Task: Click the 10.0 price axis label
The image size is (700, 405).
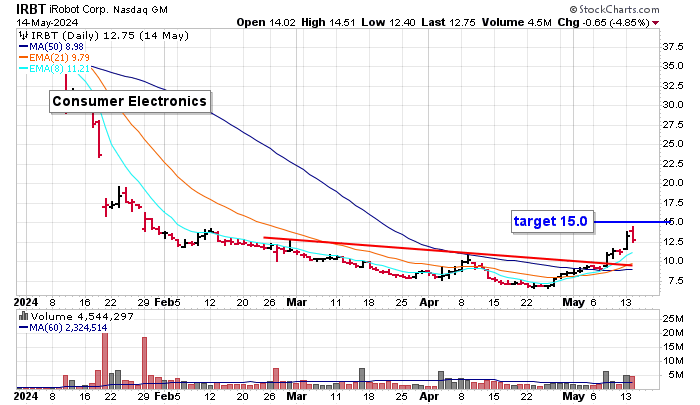Action: (x=673, y=261)
